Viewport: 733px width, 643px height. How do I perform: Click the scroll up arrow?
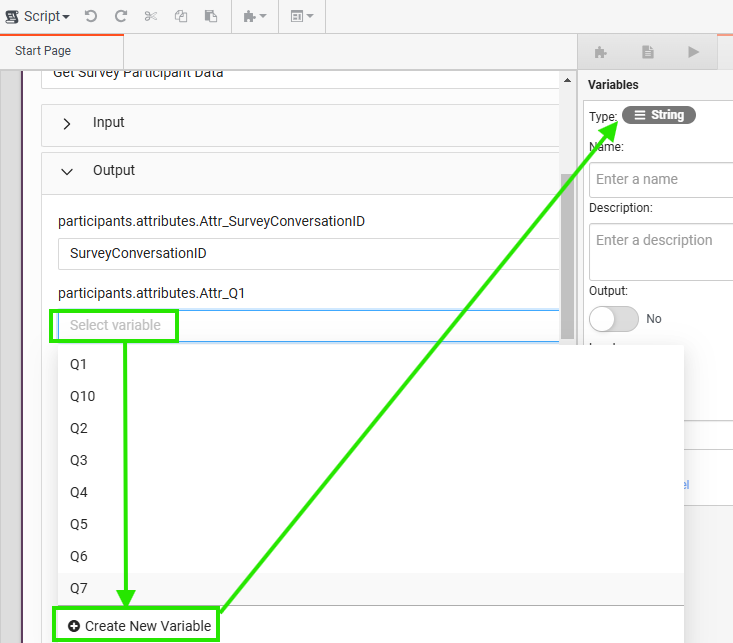(x=567, y=80)
